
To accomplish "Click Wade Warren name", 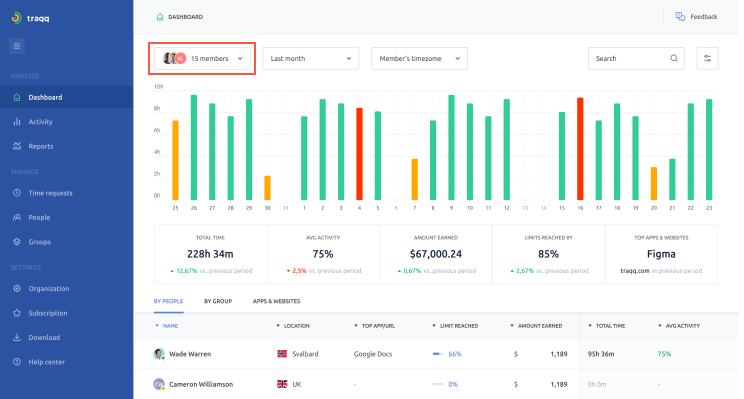I will 190,354.
